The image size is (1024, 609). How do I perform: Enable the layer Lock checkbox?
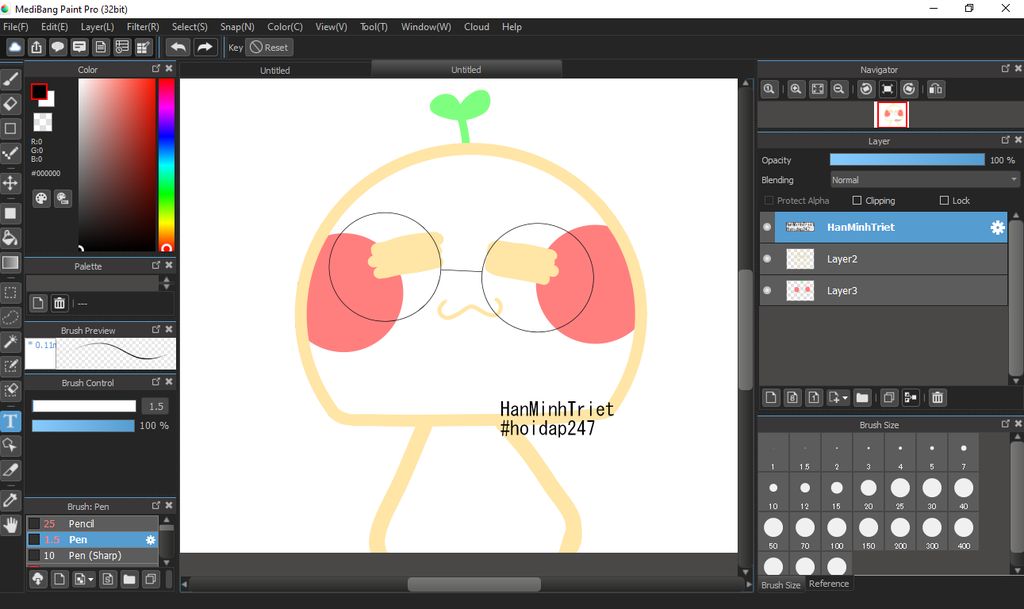(x=944, y=200)
